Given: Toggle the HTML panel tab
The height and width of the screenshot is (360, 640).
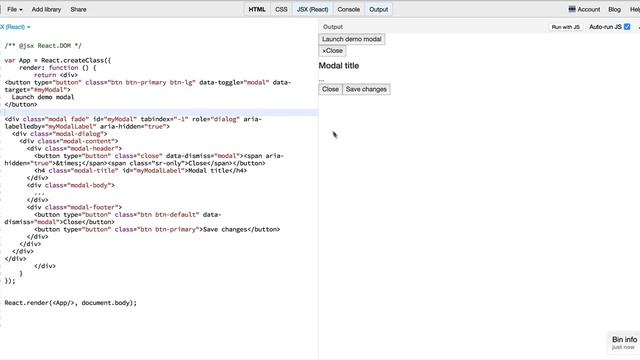Looking at the screenshot, I should [x=257, y=9].
